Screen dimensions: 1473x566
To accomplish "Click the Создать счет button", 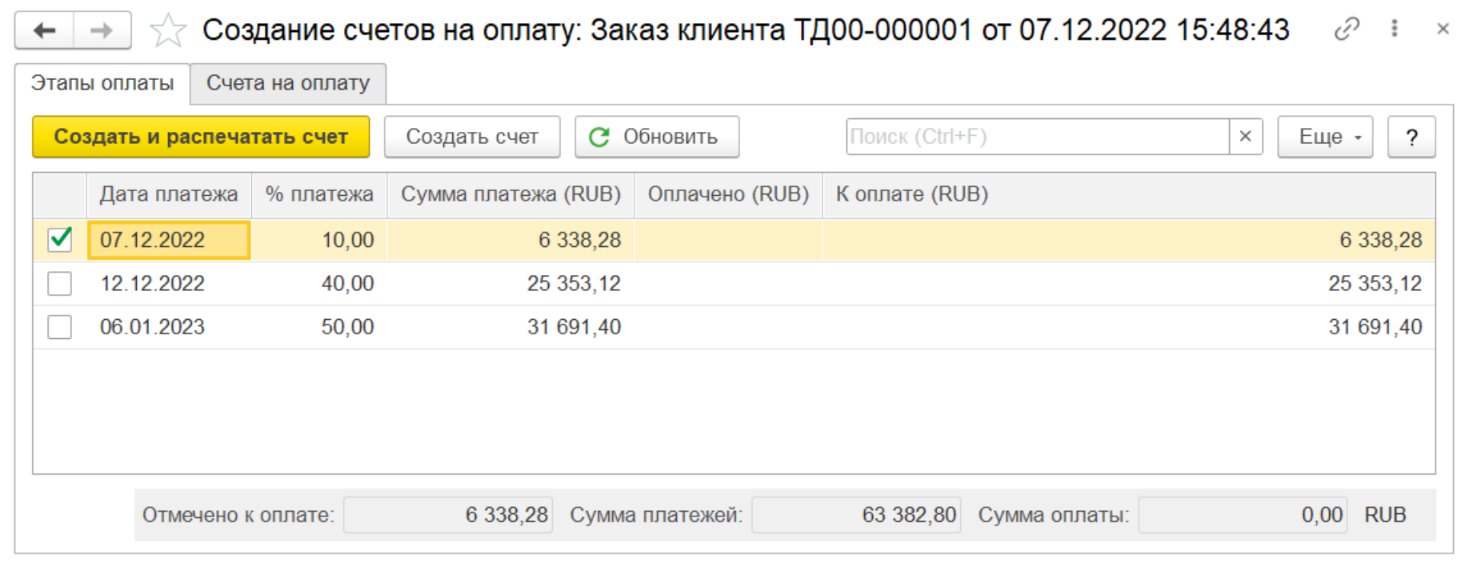I will coord(472,138).
